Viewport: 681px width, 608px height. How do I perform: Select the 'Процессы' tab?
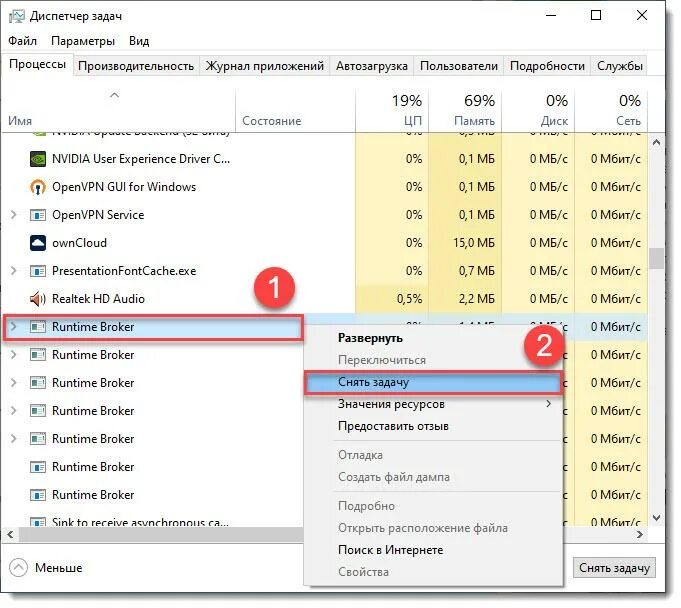(37, 64)
